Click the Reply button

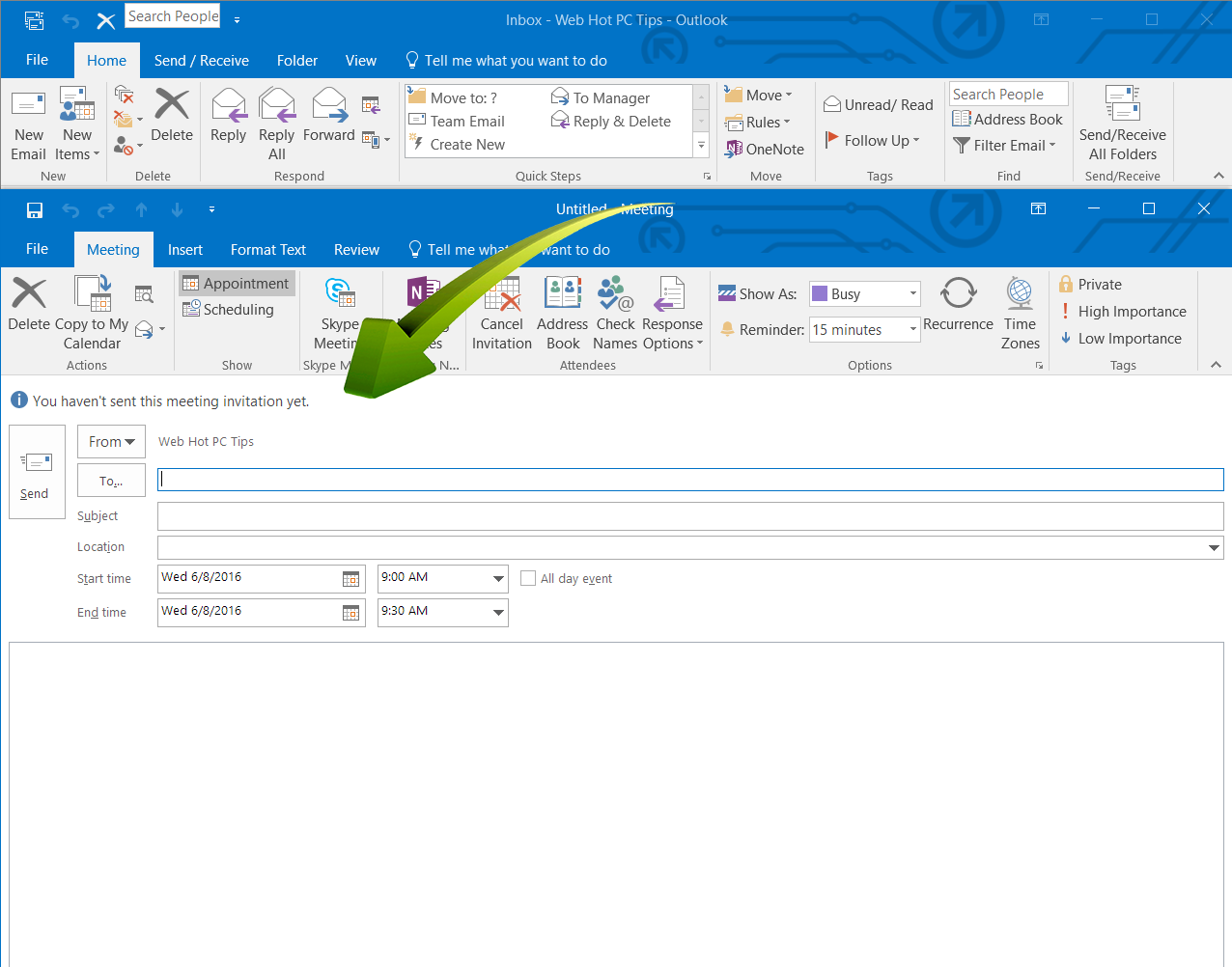[x=229, y=116]
